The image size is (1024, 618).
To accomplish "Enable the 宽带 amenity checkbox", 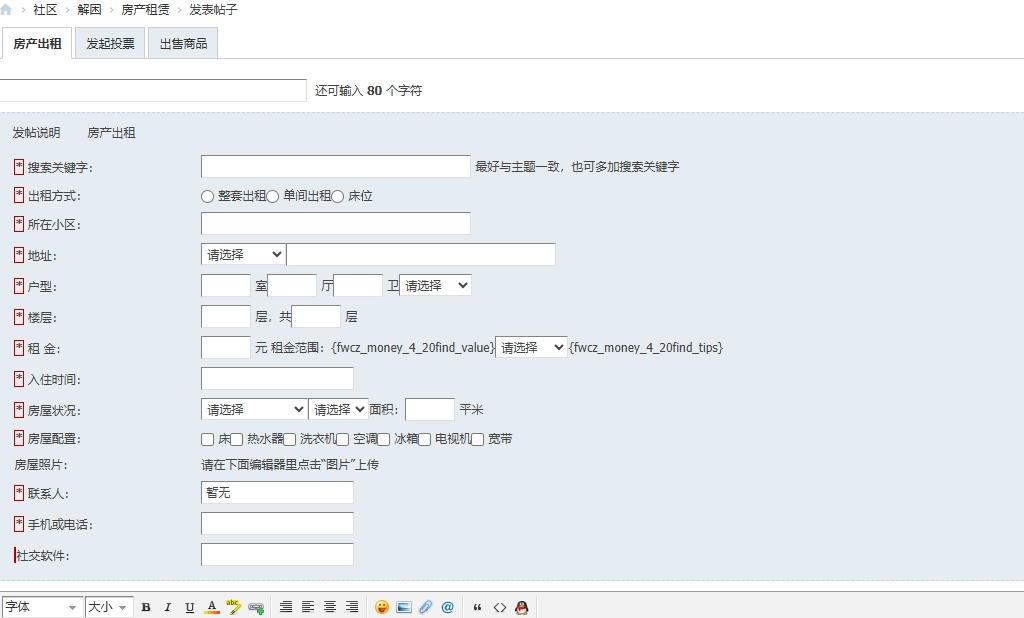I will 478,439.
